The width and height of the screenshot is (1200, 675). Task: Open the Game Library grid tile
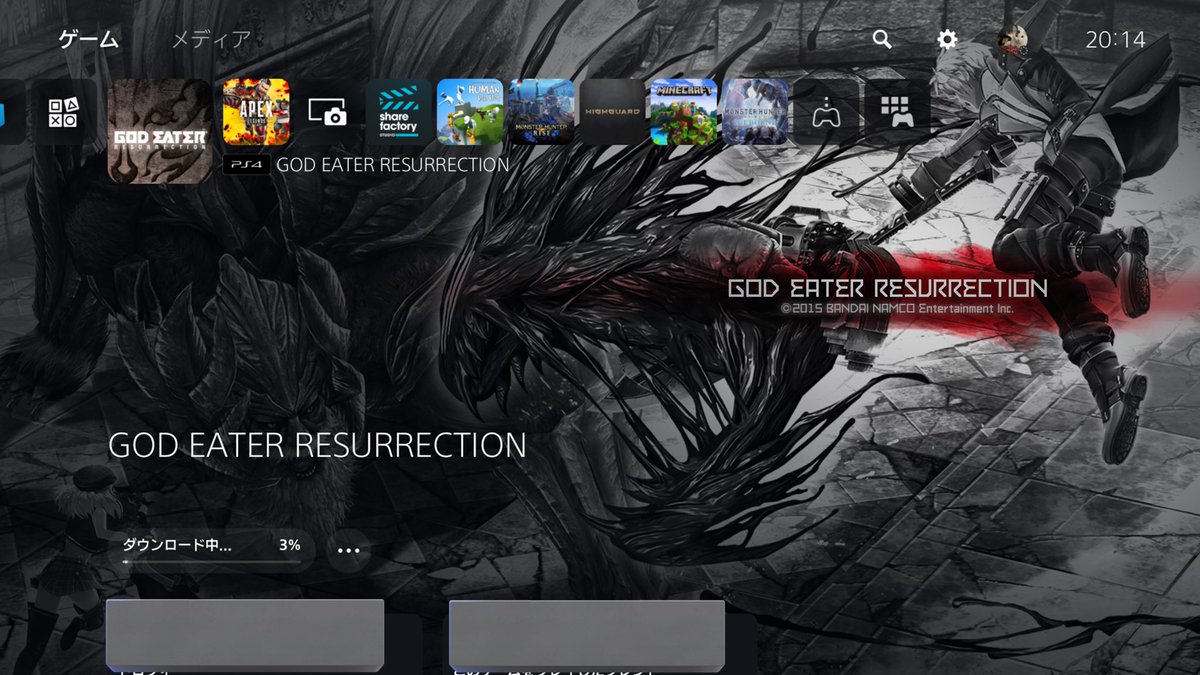[x=897, y=113]
